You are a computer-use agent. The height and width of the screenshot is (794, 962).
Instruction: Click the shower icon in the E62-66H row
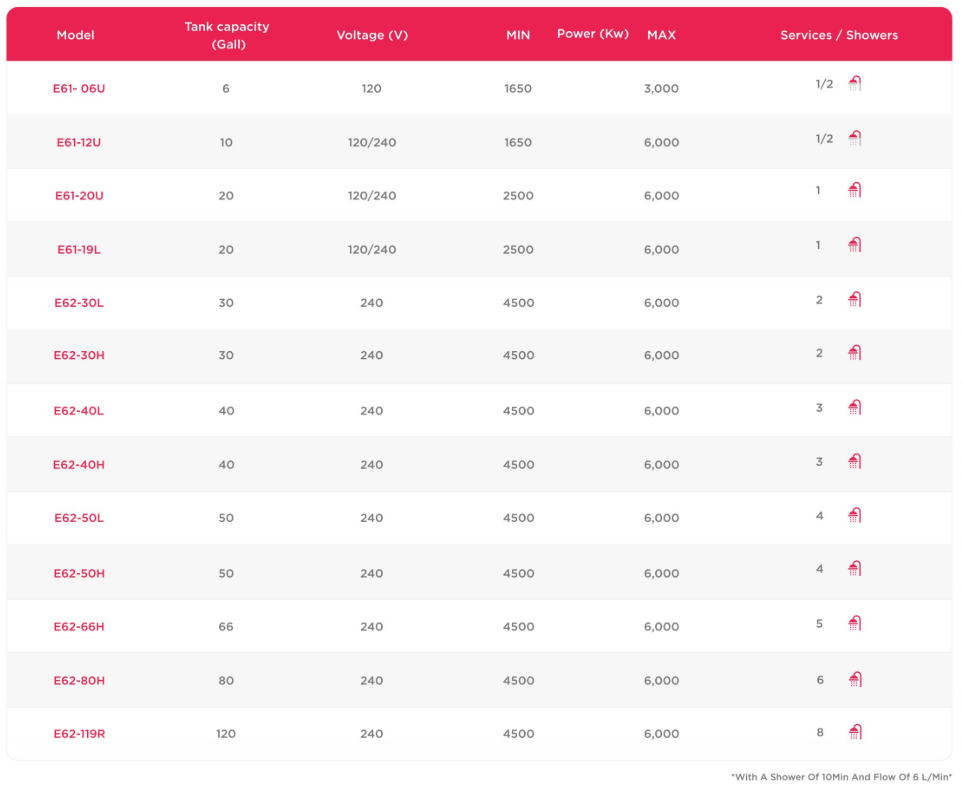point(854,624)
